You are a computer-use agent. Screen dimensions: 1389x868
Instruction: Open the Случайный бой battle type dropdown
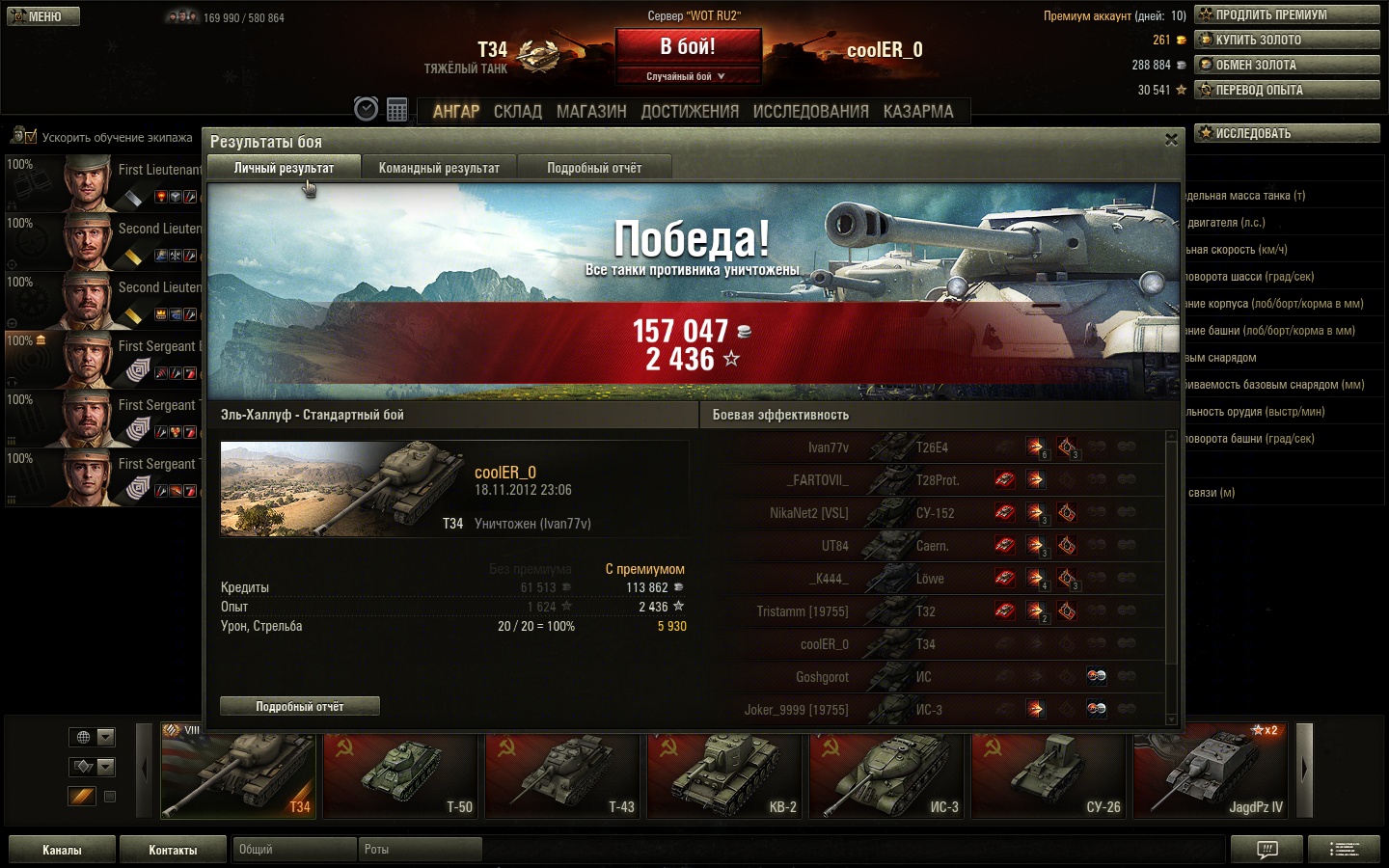[x=688, y=76]
